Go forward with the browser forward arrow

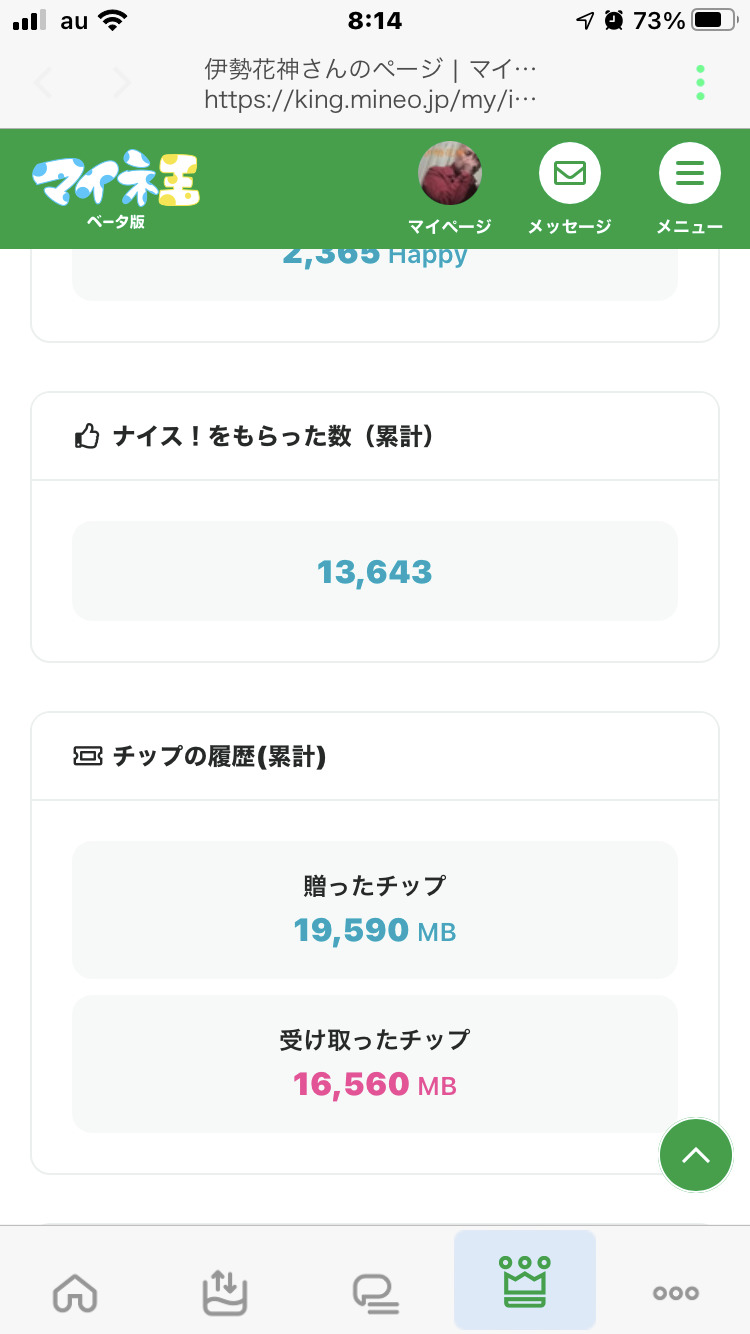coord(122,83)
